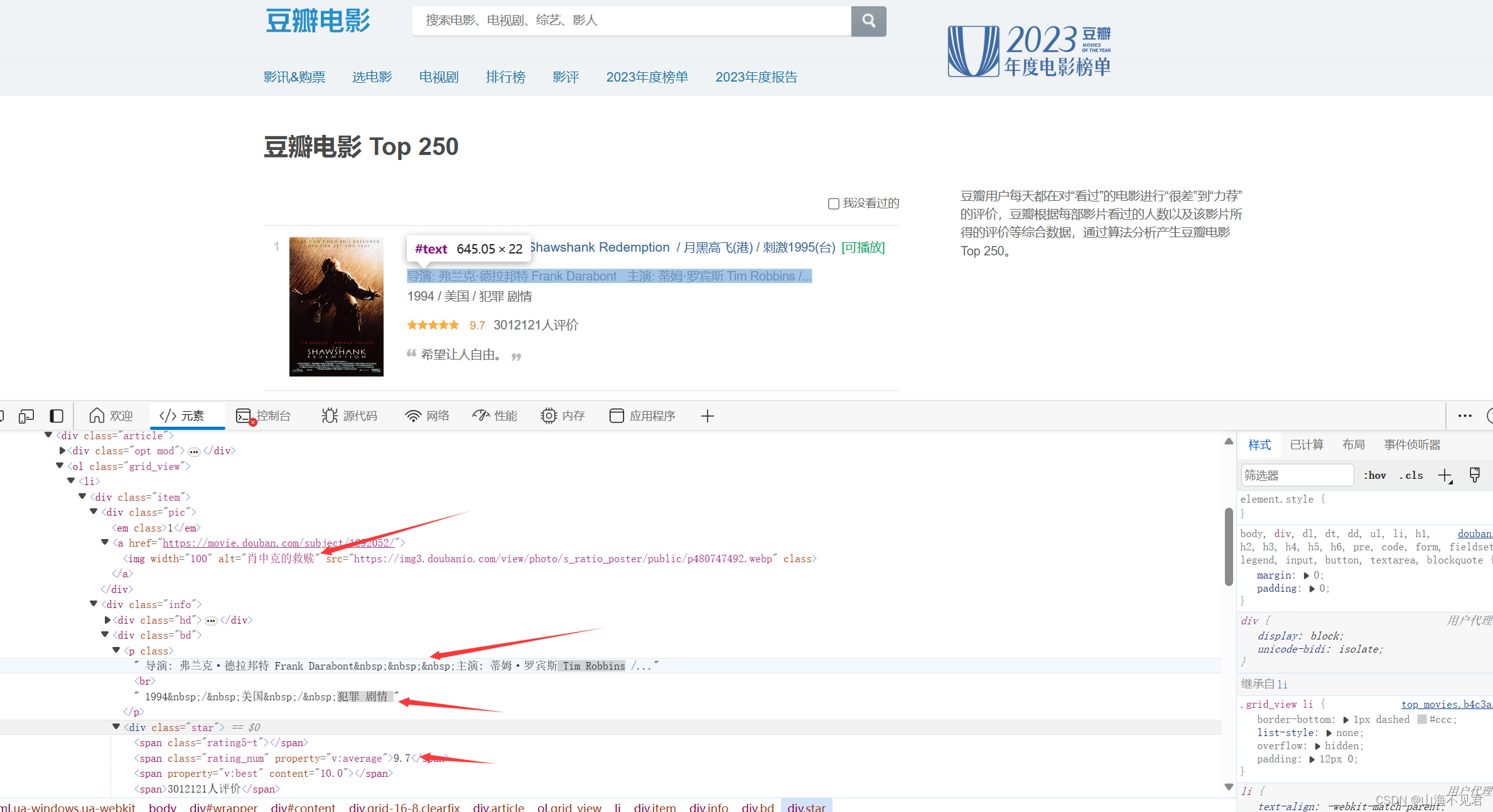This screenshot has height=812, width=1493.
Task: Toggle the device emulation icon
Action: tap(26, 415)
